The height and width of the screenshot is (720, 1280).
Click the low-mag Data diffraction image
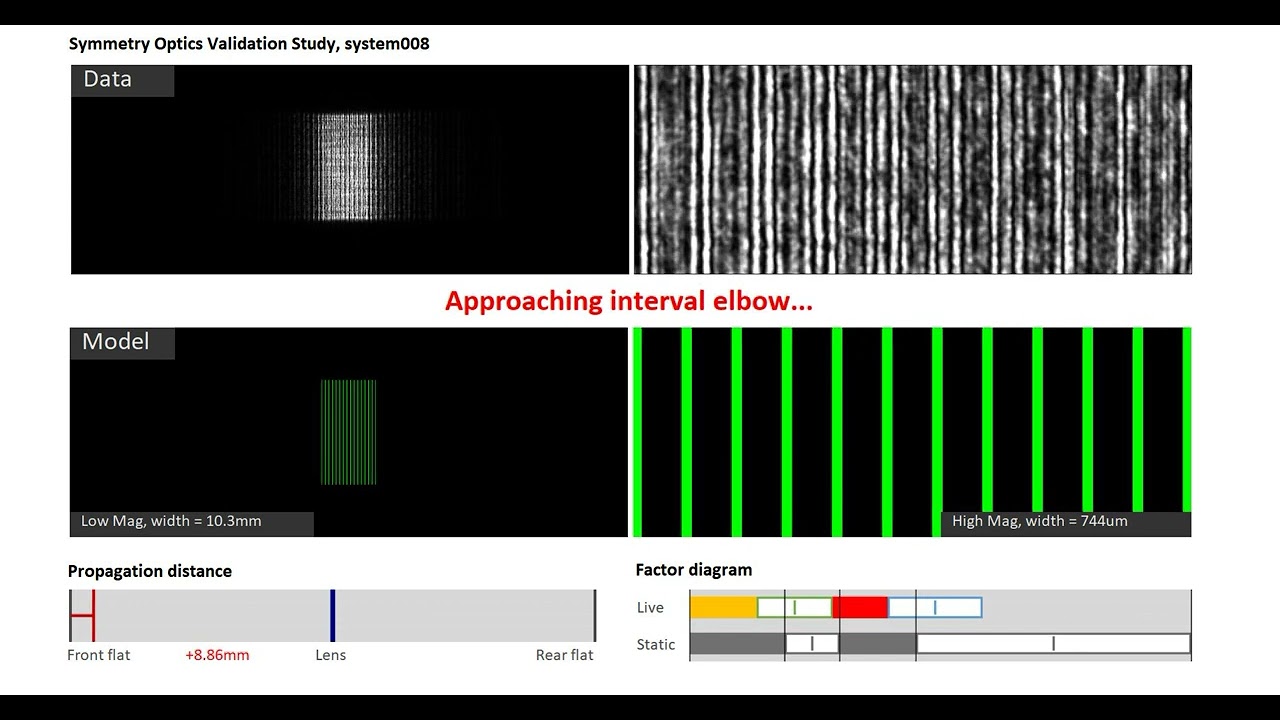coord(350,169)
